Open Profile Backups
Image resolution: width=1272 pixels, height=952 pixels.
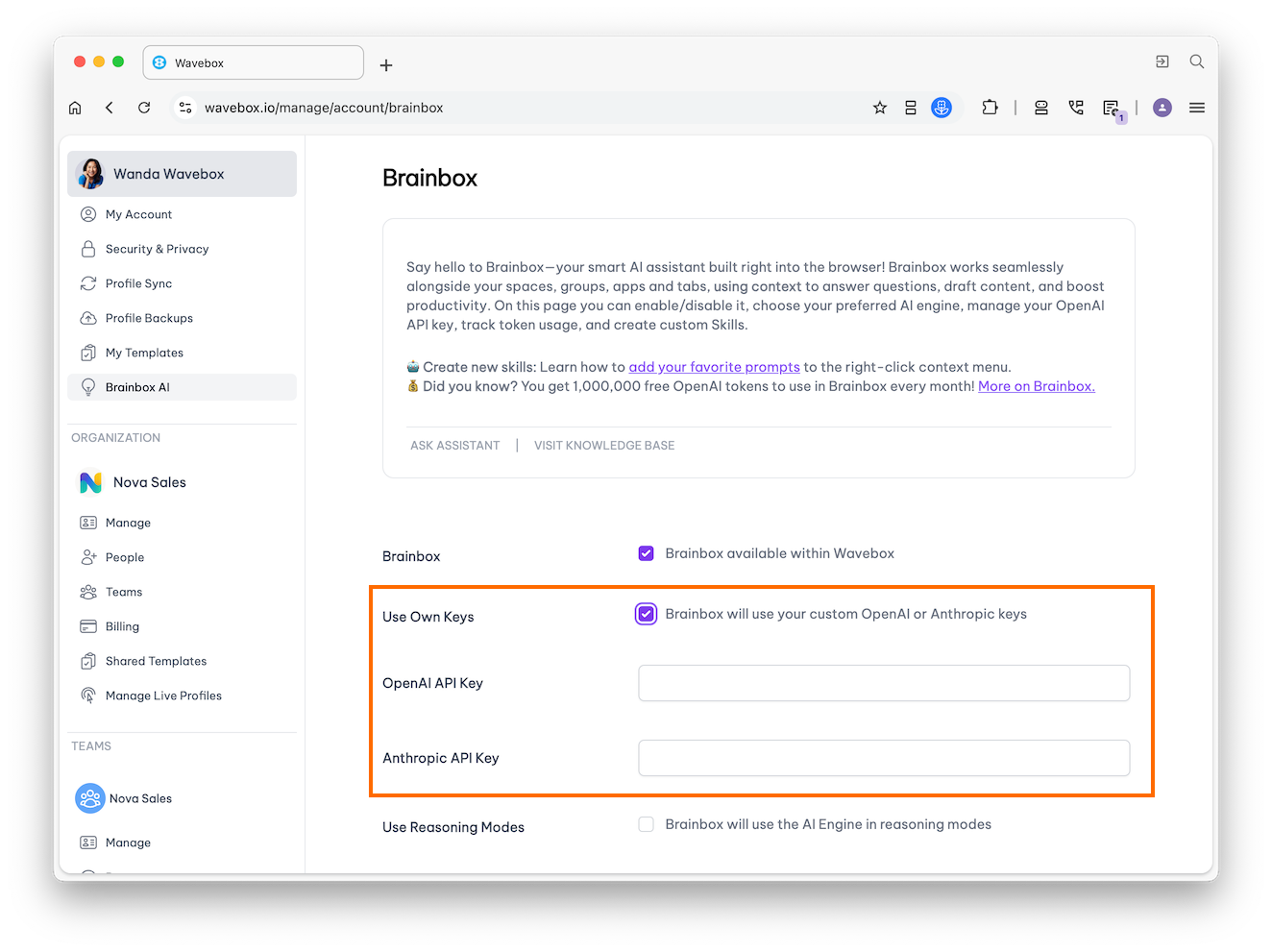pos(183,318)
